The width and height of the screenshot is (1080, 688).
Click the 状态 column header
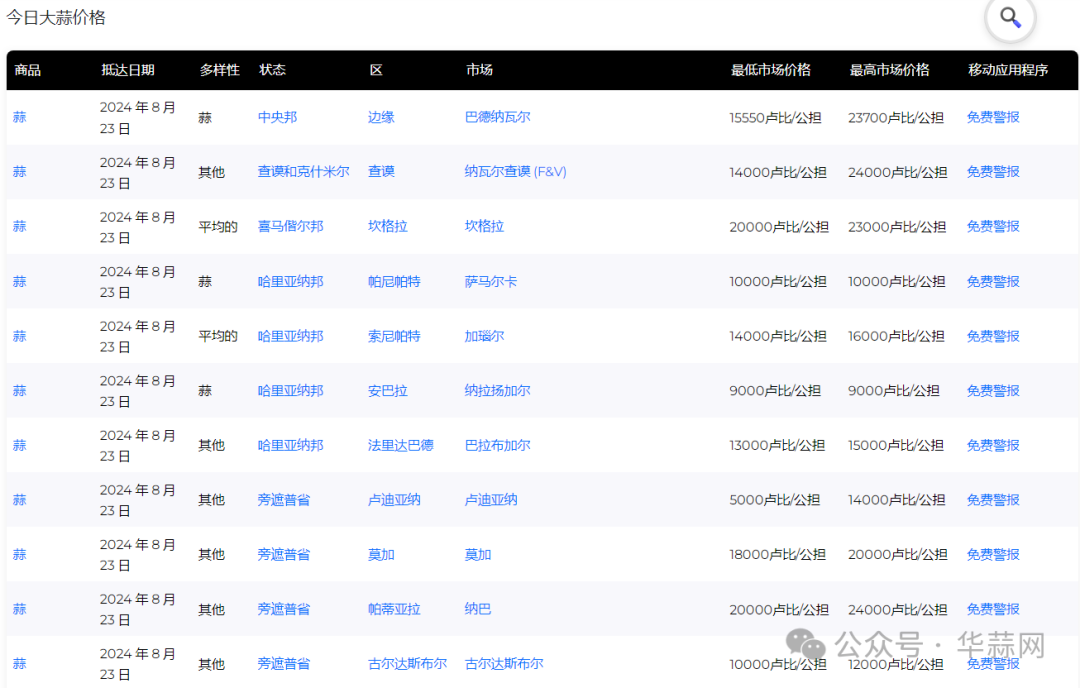coord(272,70)
